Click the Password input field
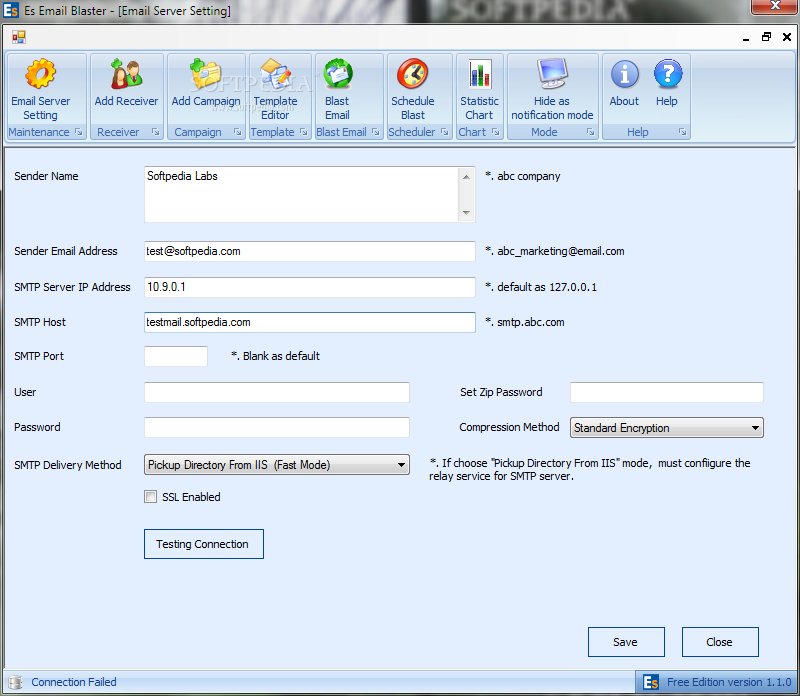This screenshot has width=800, height=696. point(277,427)
